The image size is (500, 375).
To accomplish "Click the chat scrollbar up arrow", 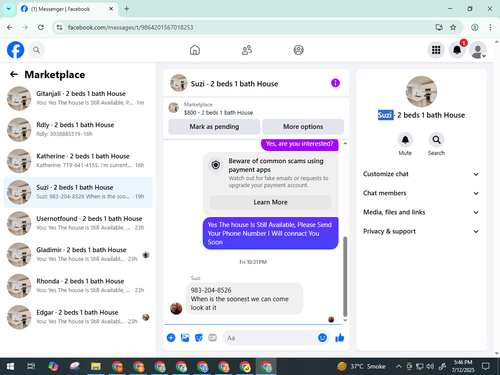I will point(345,143).
